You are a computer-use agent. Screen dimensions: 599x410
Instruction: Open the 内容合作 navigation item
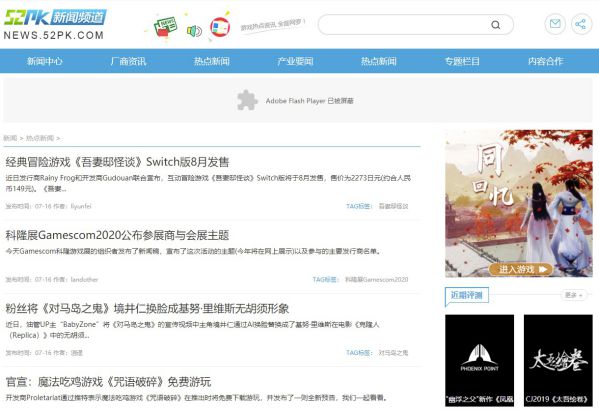(546, 61)
